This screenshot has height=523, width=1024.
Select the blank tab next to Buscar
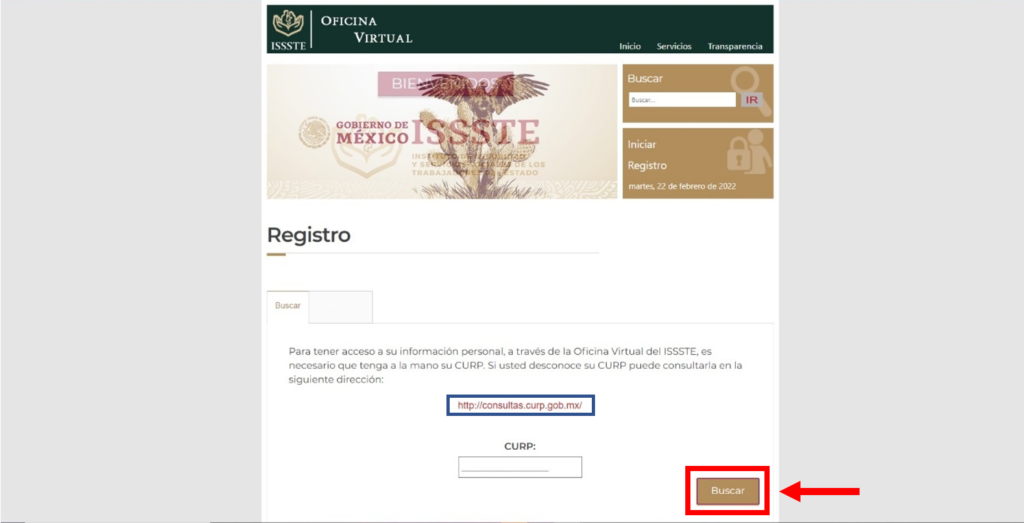pos(341,307)
